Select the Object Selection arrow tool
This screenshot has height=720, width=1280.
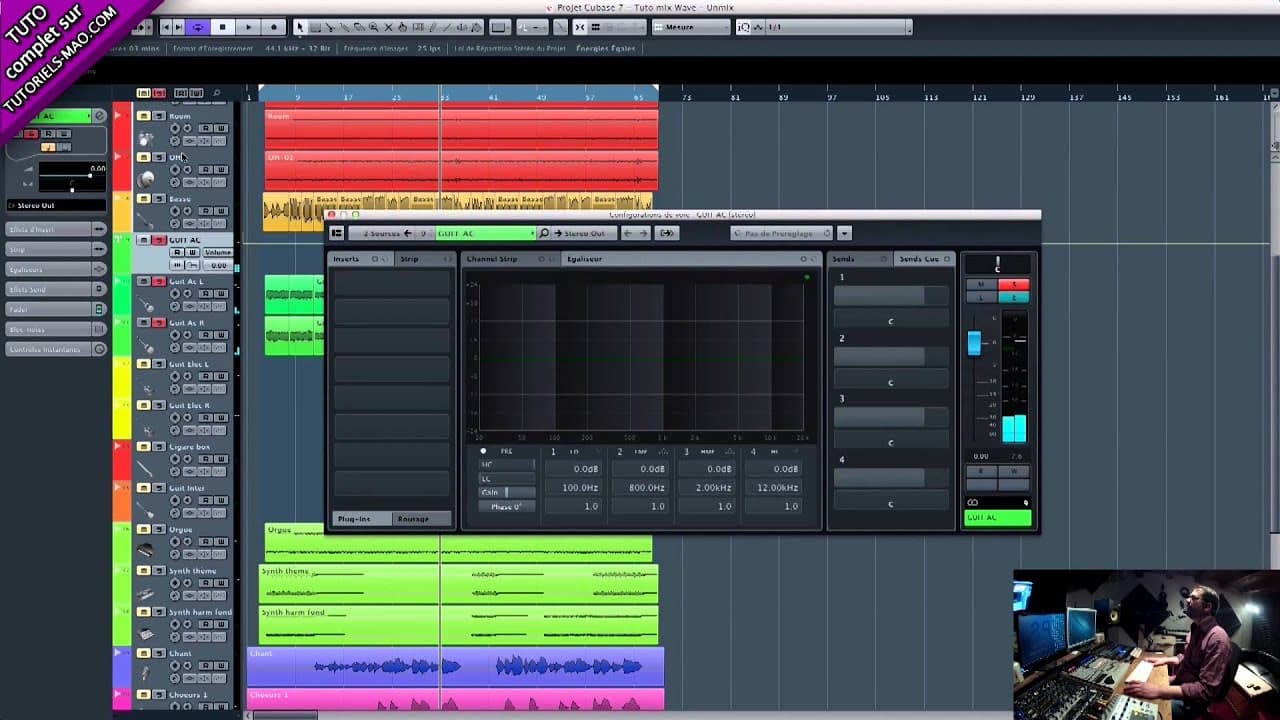[x=300, y=27]
